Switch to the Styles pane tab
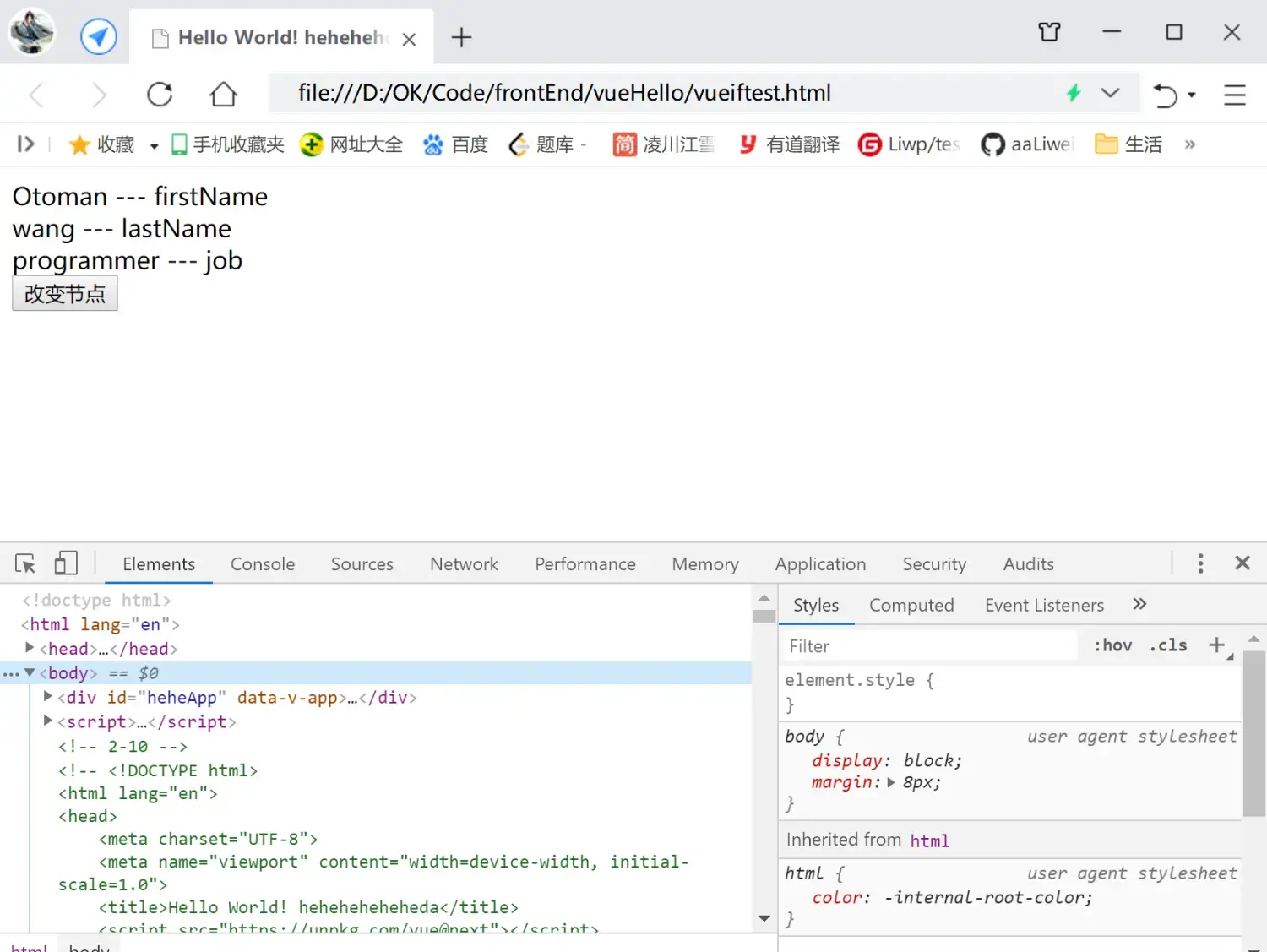This screenshot has height=952, width=1267. click(x=816, y=606)
